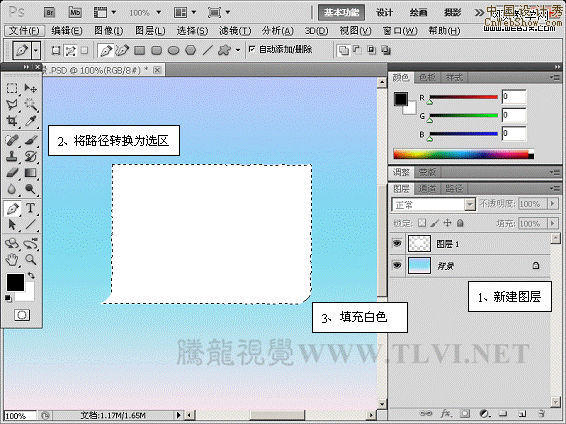Open status bar document info arrow

[x=178, y=415]
